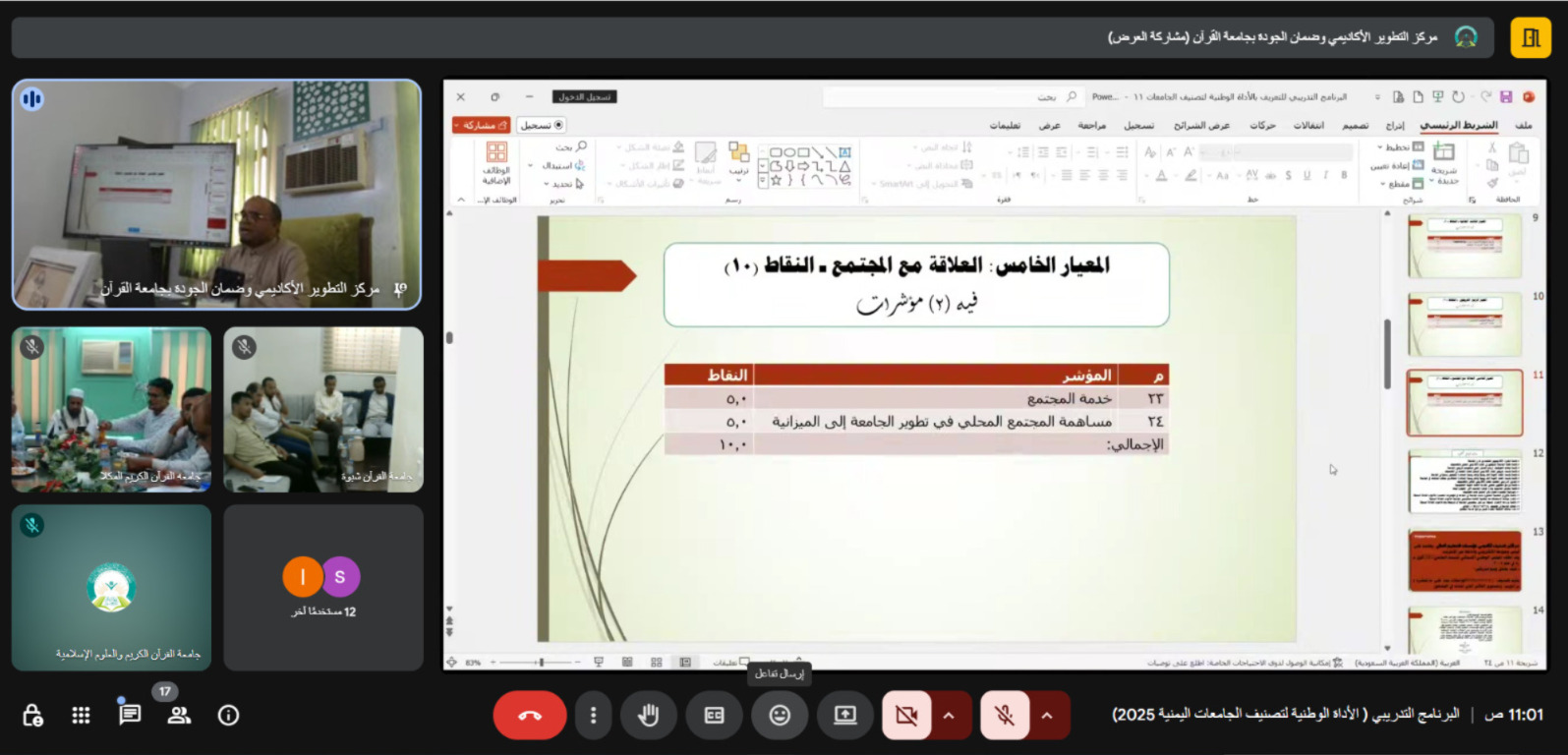This screenshot has height=755, width=1568.
Task: Expand camera settings chevron
Action: click(950, 716)
